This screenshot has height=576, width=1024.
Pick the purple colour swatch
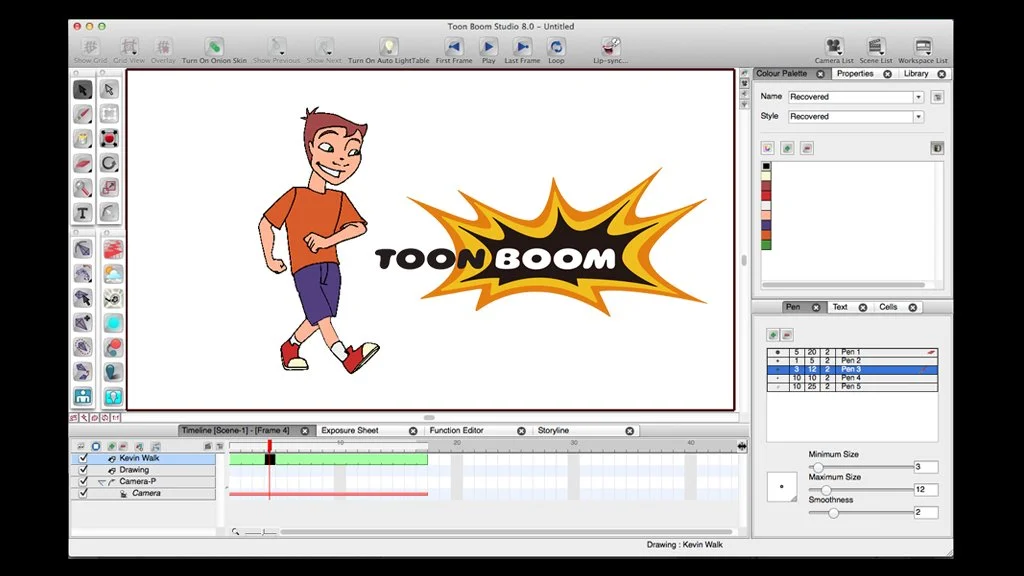766,225
